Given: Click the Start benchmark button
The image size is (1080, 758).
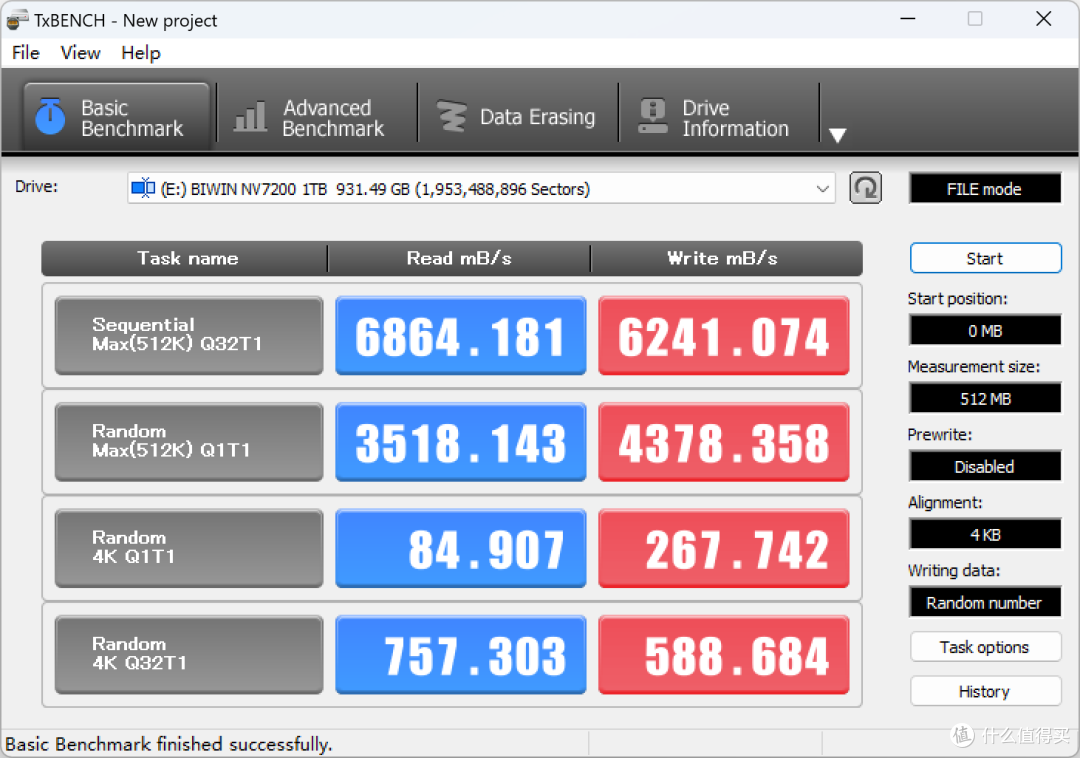Looking at the screenshot, I should coord(985,258).
